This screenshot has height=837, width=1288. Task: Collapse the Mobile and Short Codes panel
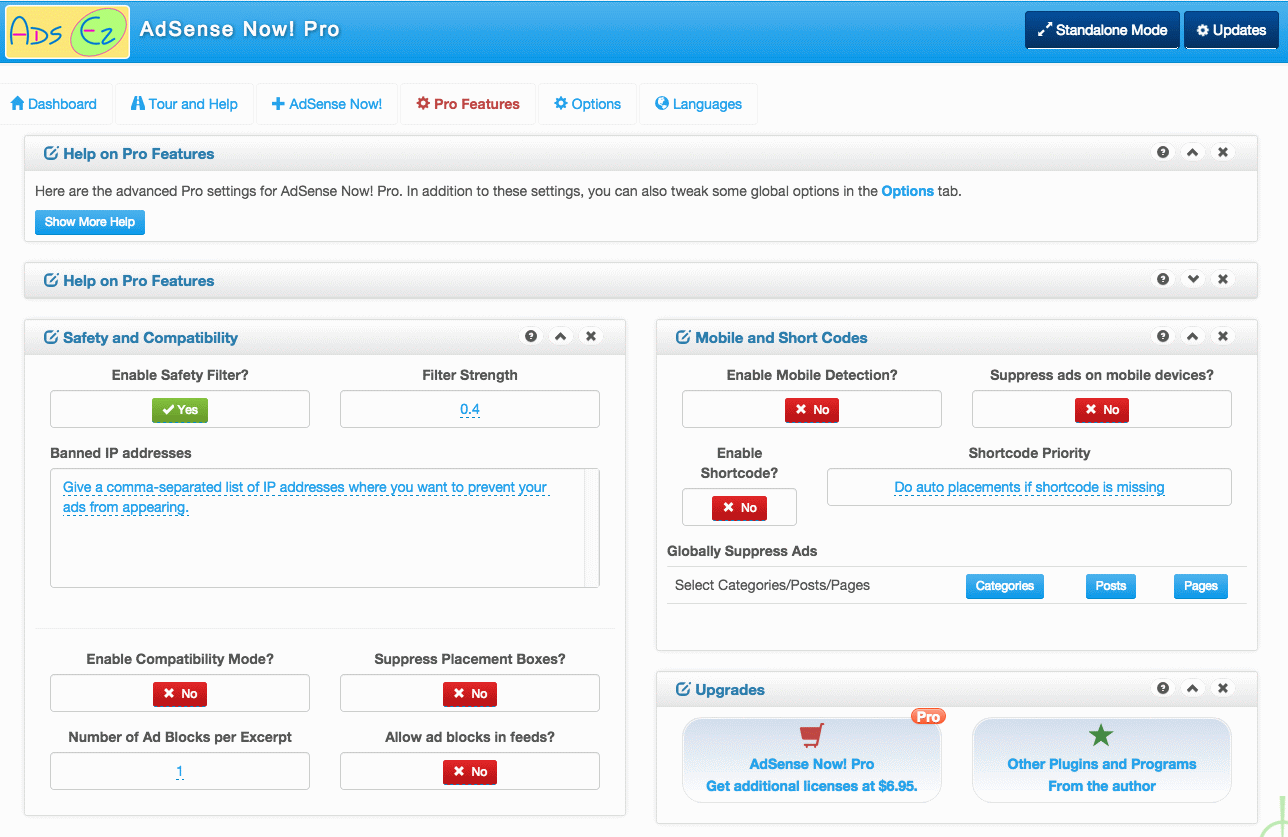tap(1192, 337)
